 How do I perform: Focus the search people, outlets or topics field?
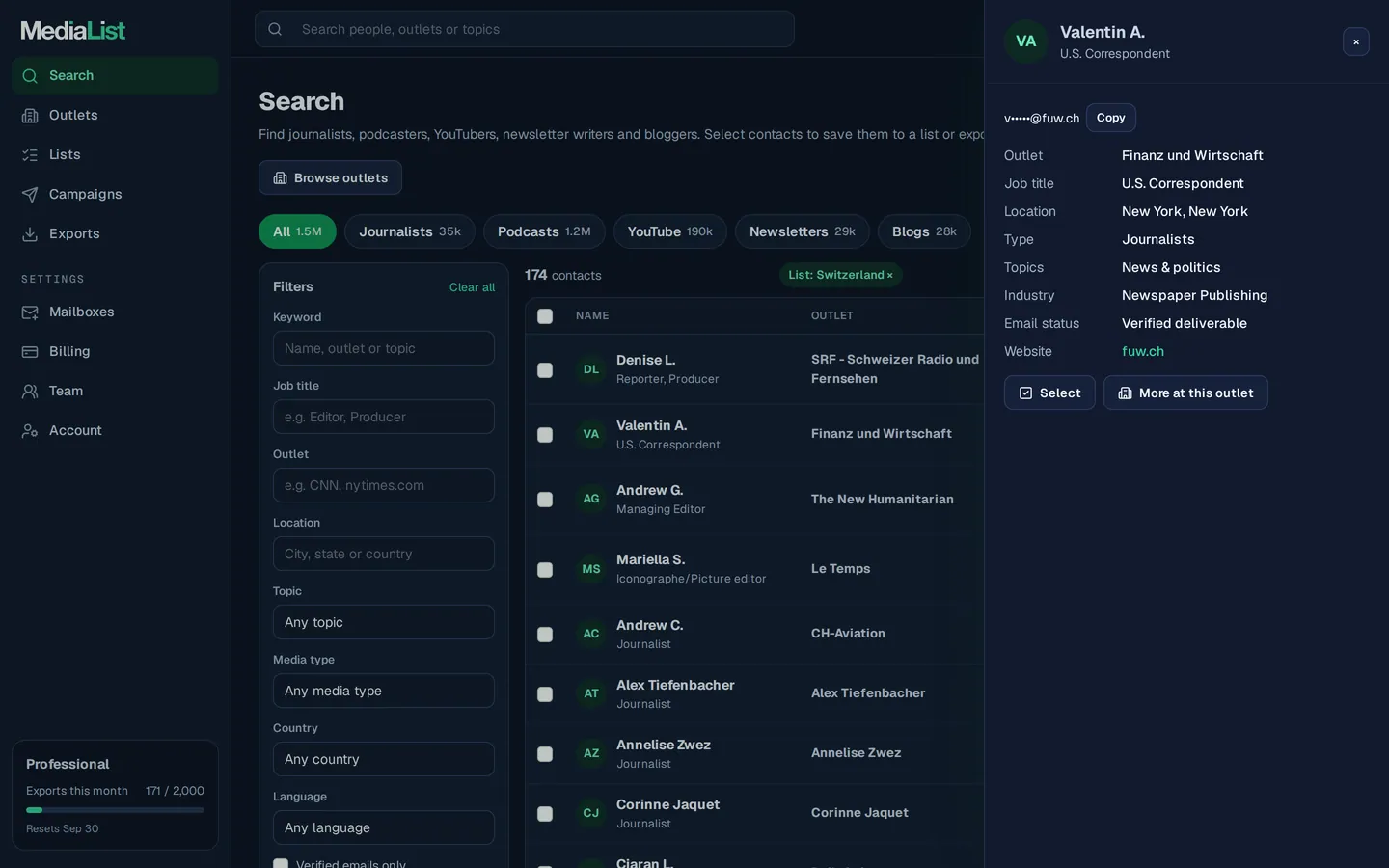(525, 29)
